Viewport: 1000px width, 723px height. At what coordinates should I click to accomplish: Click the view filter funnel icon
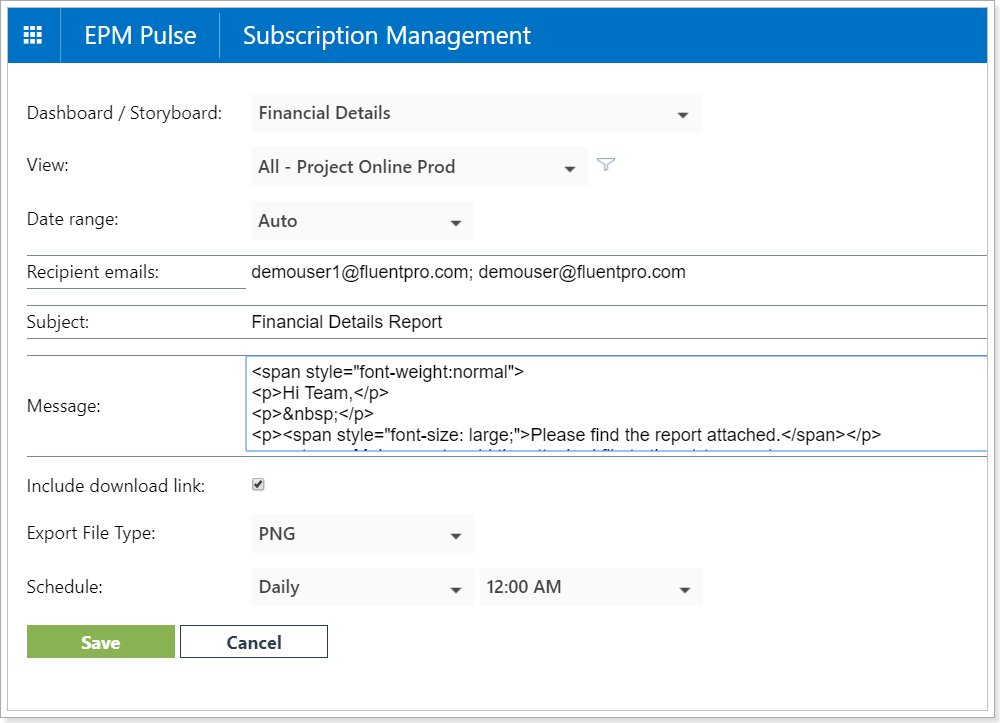[606, 164]
